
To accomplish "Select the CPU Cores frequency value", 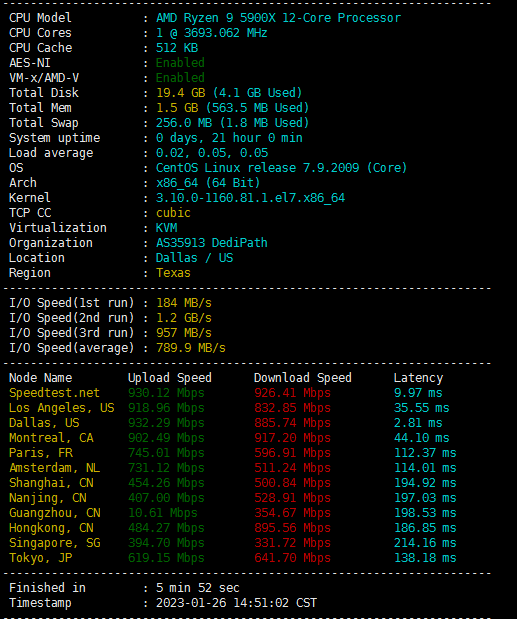I will click(212, 33).
